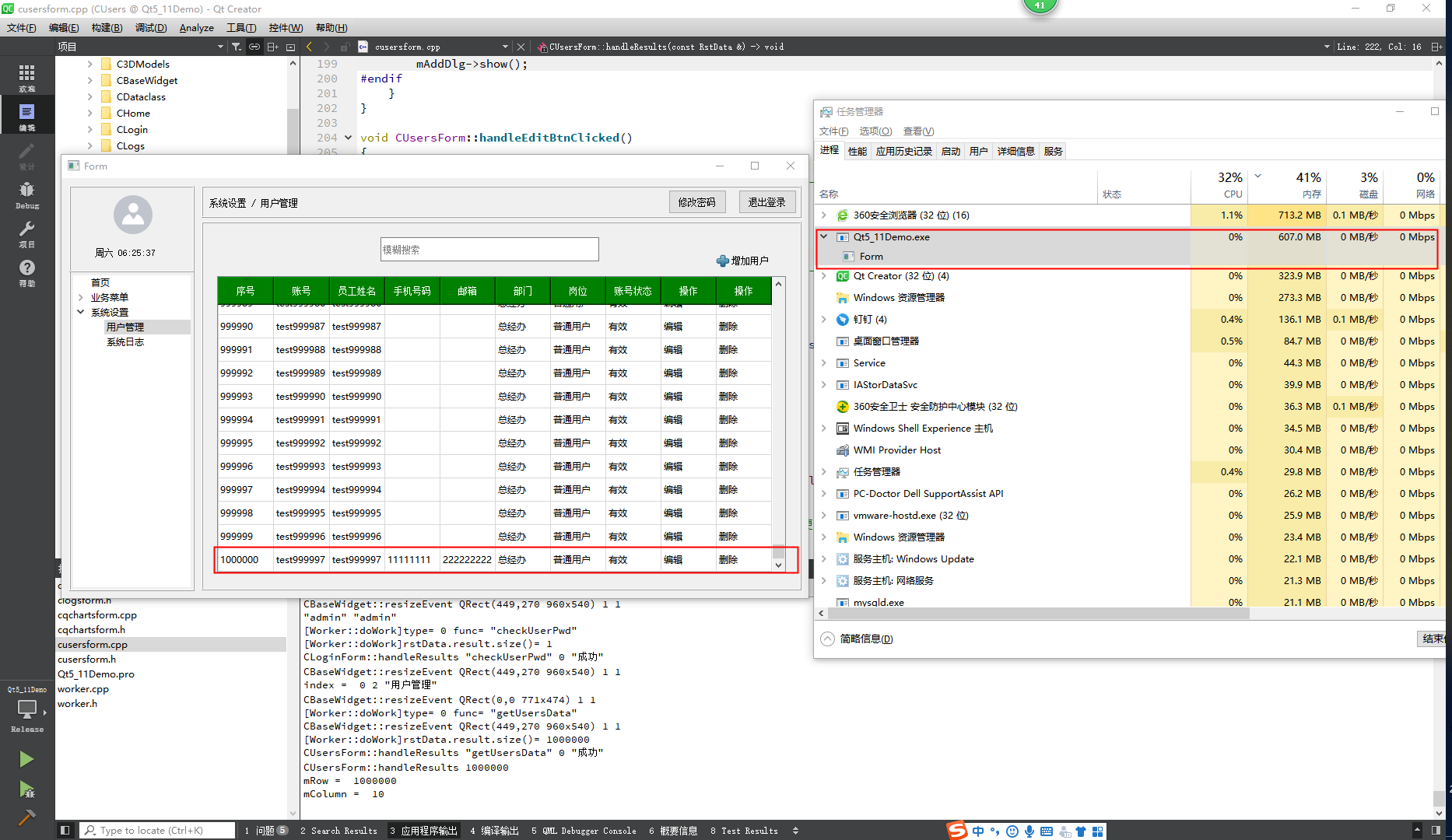
Task: Switch to 性能 tab in Task Manager
Action: (x=858, y=151)
